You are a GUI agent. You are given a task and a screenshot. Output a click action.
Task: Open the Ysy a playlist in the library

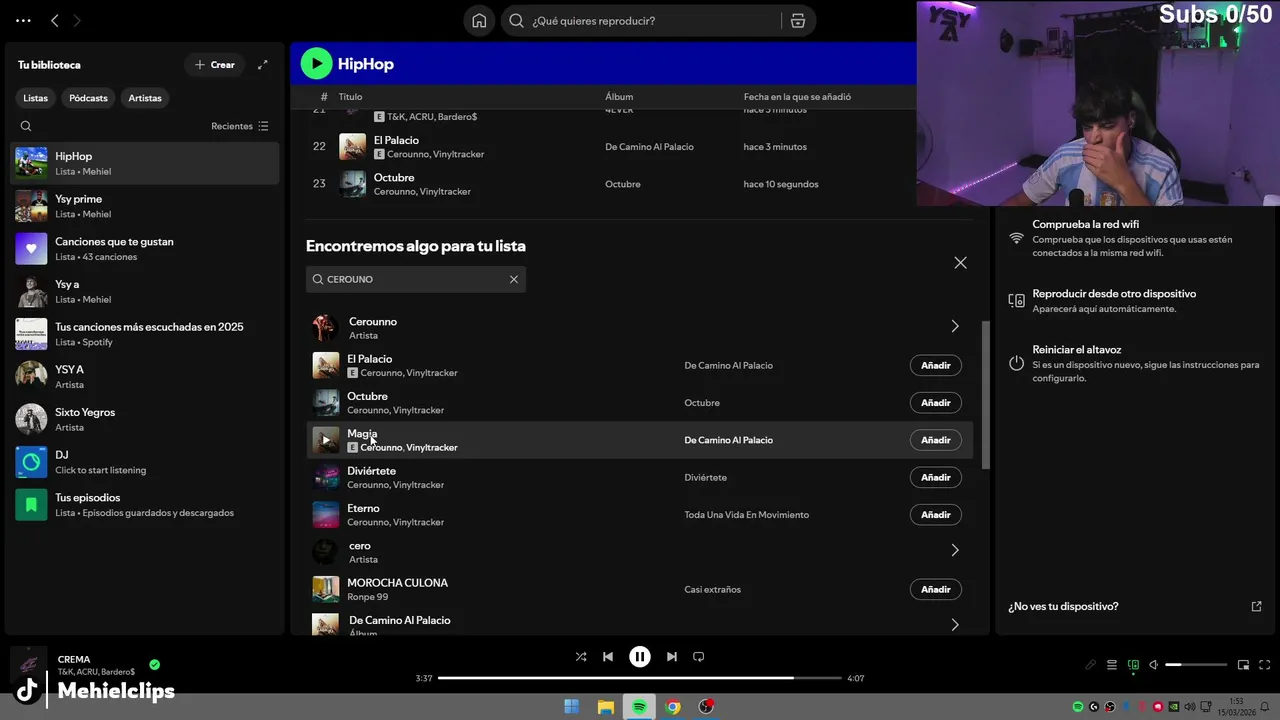[x=145, y=291]
